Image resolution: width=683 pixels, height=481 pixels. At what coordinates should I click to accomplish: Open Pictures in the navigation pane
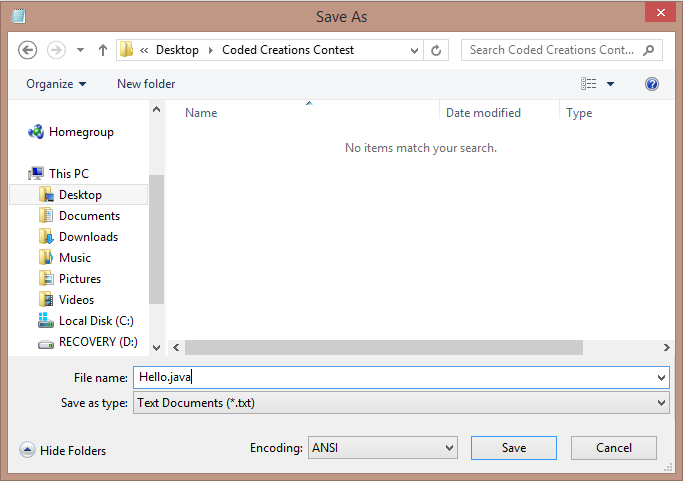click(80, 278)
